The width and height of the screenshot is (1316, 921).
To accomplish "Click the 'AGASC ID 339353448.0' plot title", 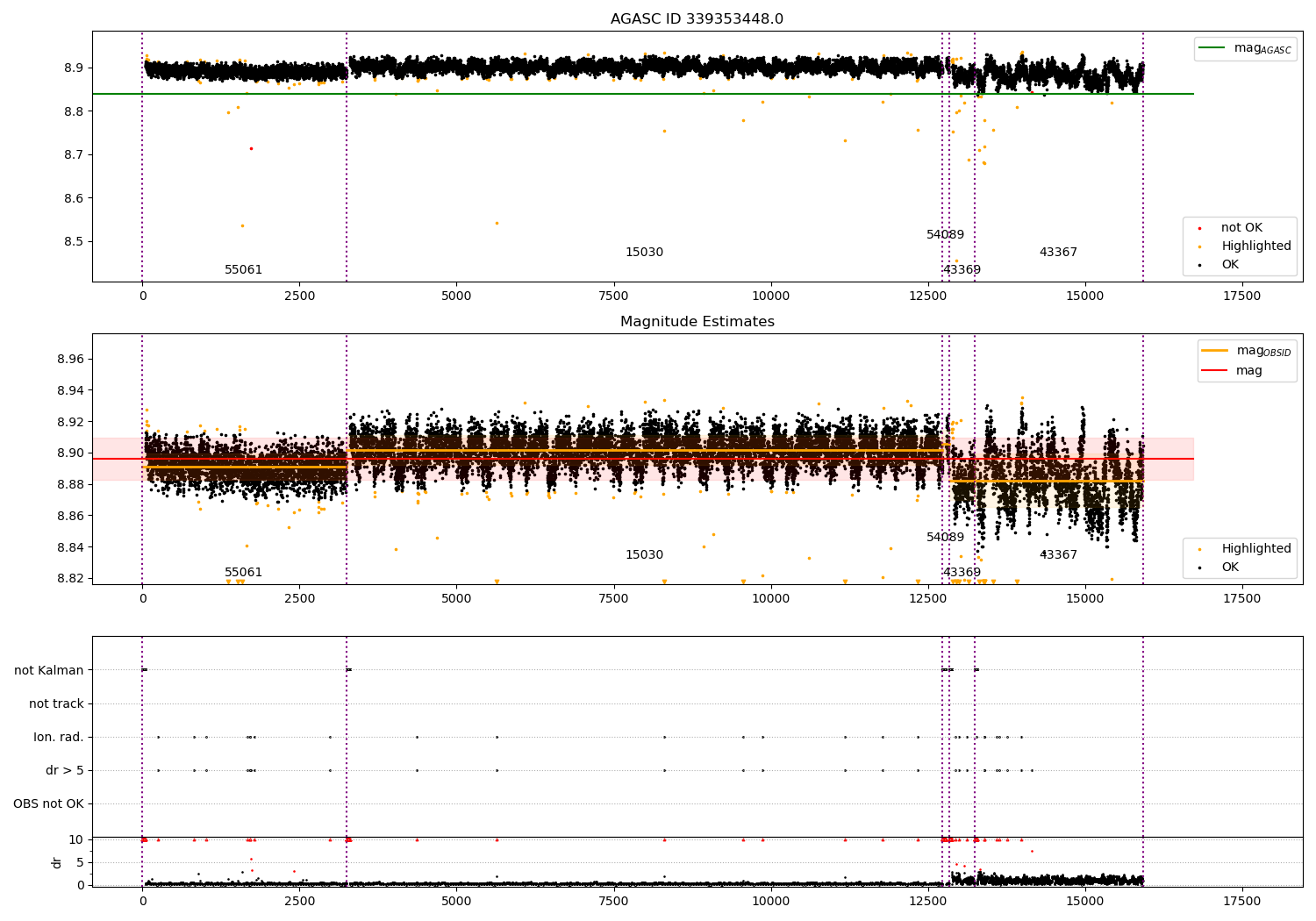I will pos(697,19).
